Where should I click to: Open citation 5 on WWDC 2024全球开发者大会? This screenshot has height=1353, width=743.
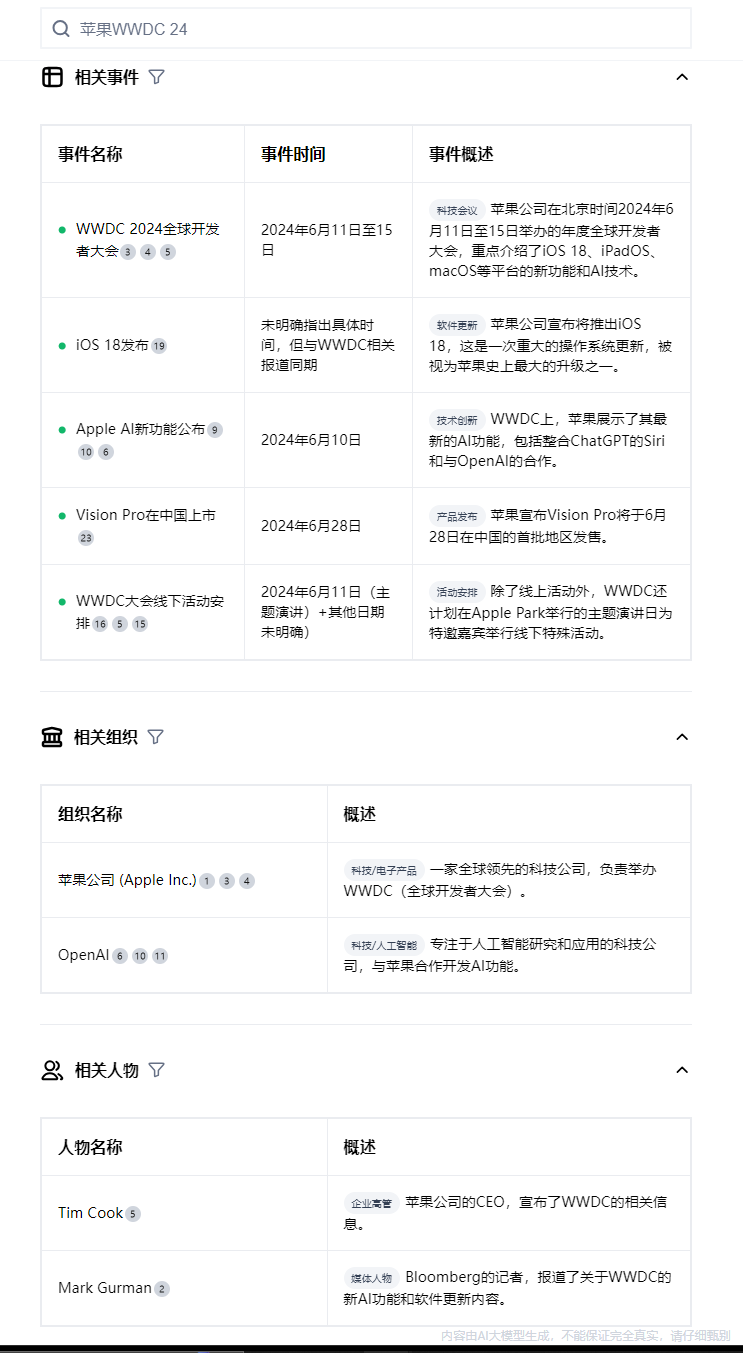tap(168, 252)
